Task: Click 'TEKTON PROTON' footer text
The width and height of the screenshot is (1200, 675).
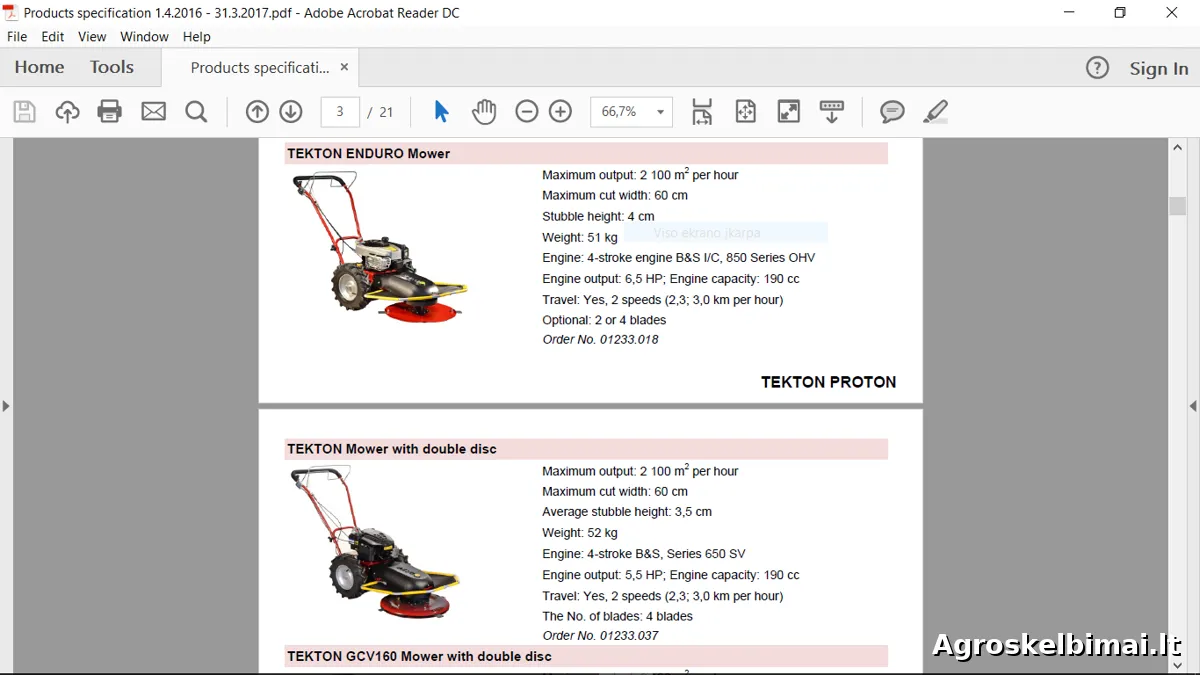Action: (x=828, y=382)
